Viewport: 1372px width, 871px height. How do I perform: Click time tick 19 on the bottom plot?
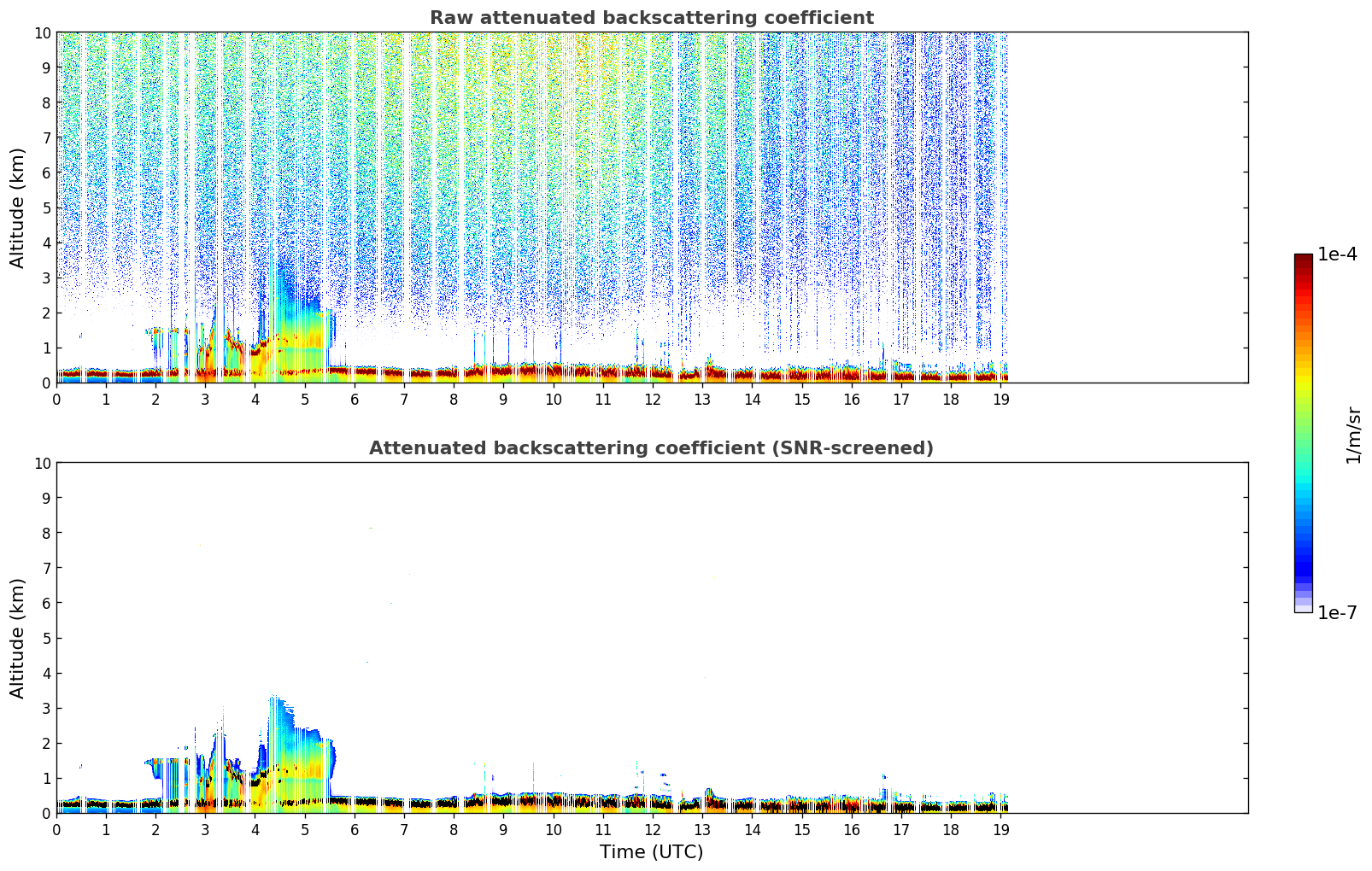tap(1000, 829)
